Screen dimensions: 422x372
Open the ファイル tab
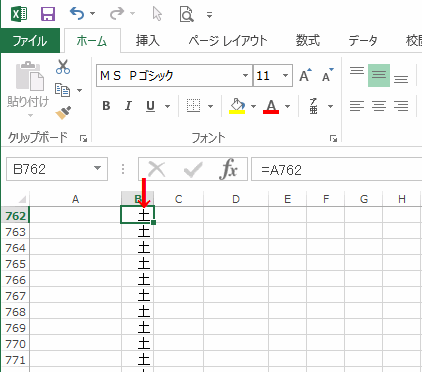click(30, 41)
